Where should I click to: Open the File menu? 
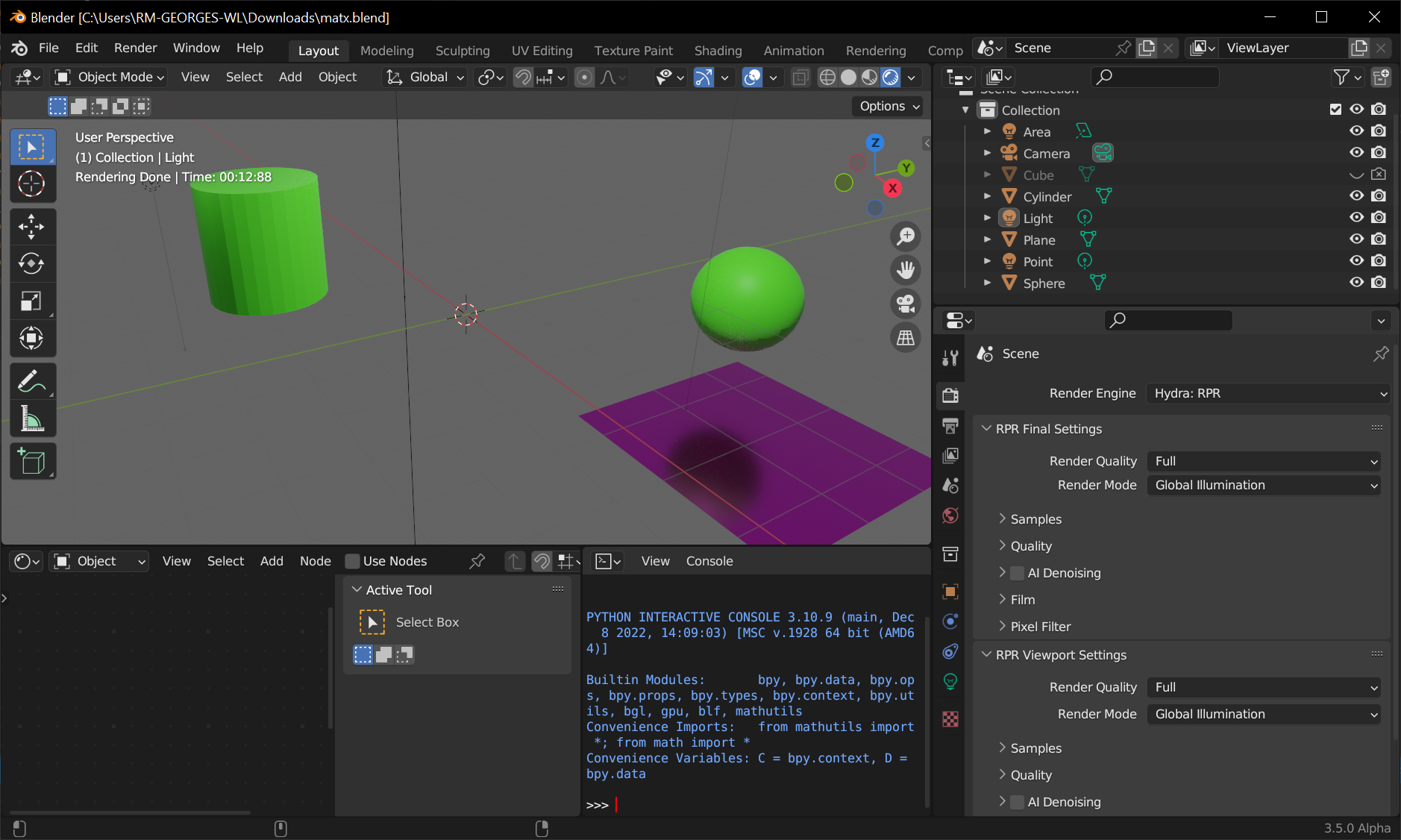pos(48,48)
